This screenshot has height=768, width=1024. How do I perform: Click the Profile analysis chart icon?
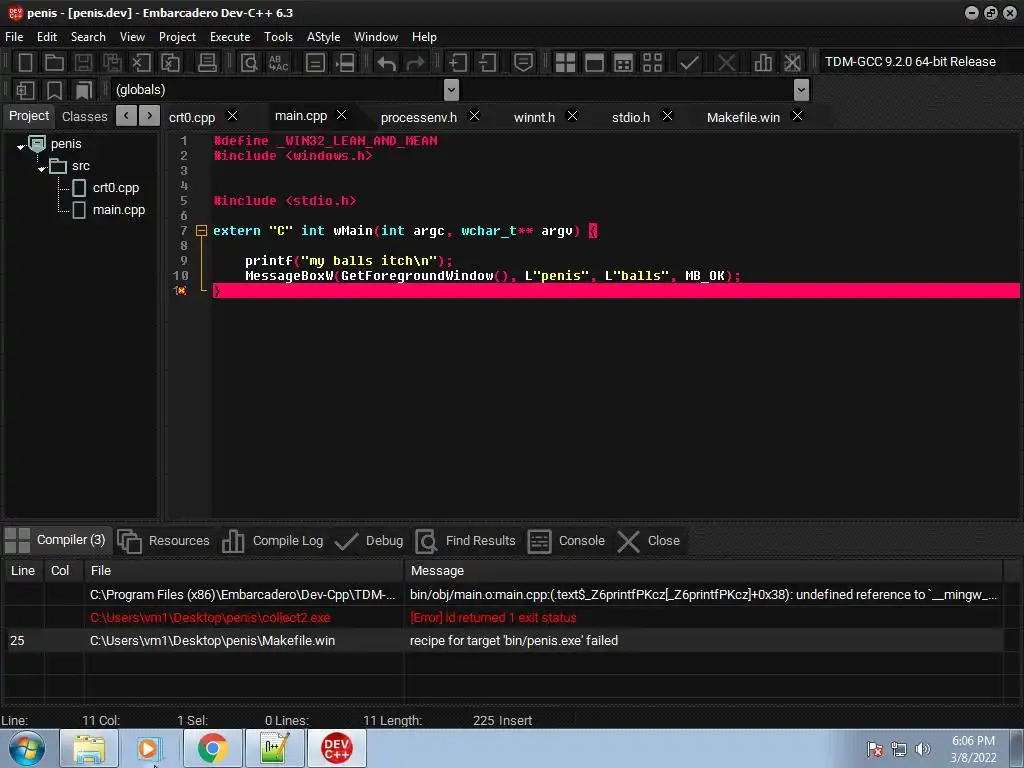[x=763, y=63]
